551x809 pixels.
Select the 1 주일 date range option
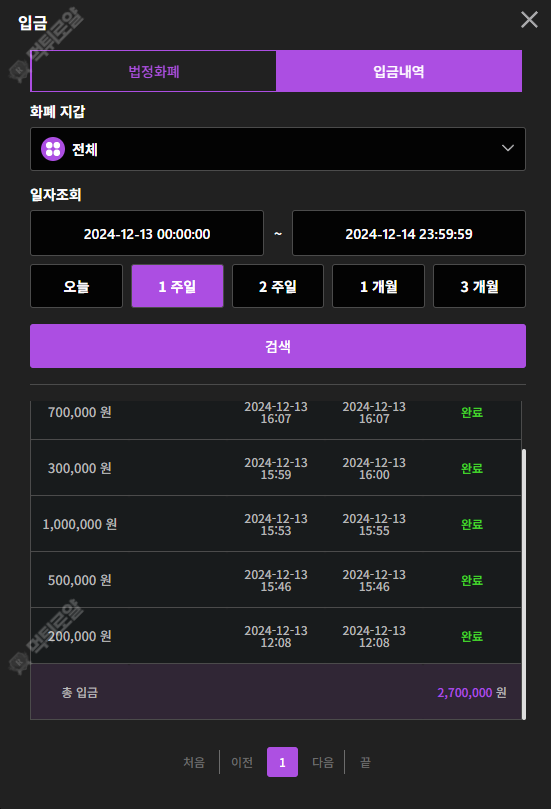pyautogui.click(x=177, y=286)
